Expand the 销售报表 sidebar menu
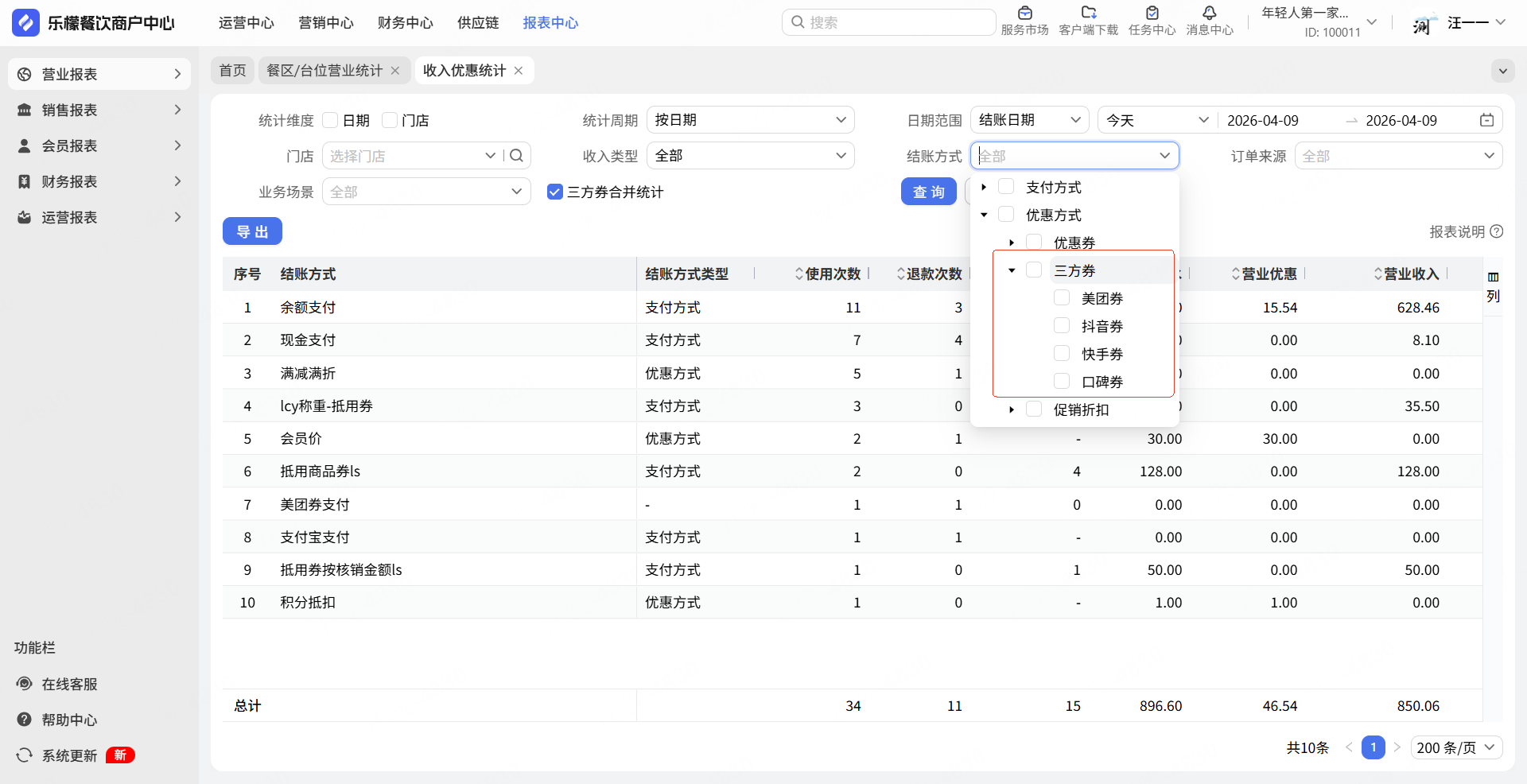 coord(99,110)
